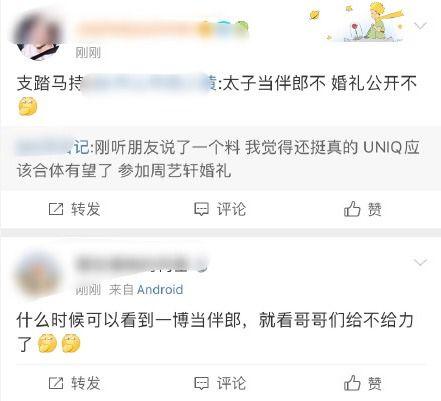Screen dimensions: 441x401
Task: Click the 转发 label on the first post
Action: (86, 209)
